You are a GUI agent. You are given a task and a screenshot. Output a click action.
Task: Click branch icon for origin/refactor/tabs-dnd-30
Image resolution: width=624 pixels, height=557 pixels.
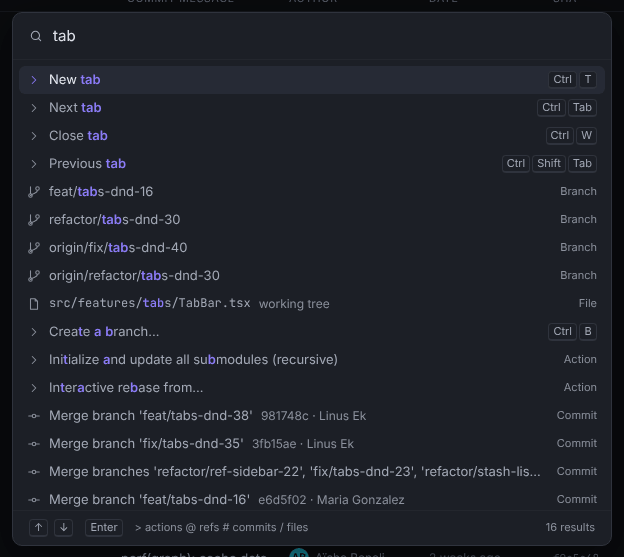pyautogui.click(x=34, y=276)
